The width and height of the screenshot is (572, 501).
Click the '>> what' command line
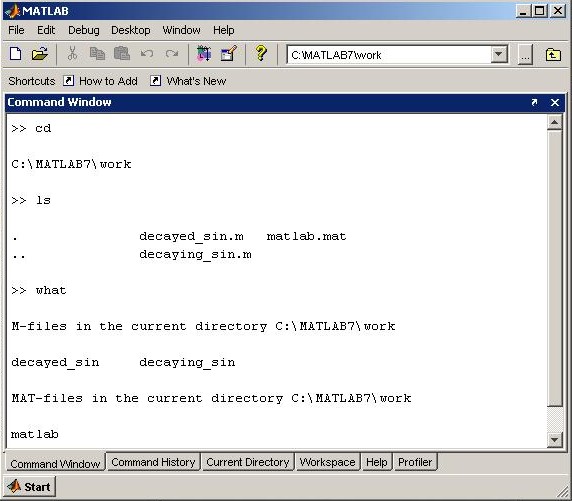coord(39,290)
